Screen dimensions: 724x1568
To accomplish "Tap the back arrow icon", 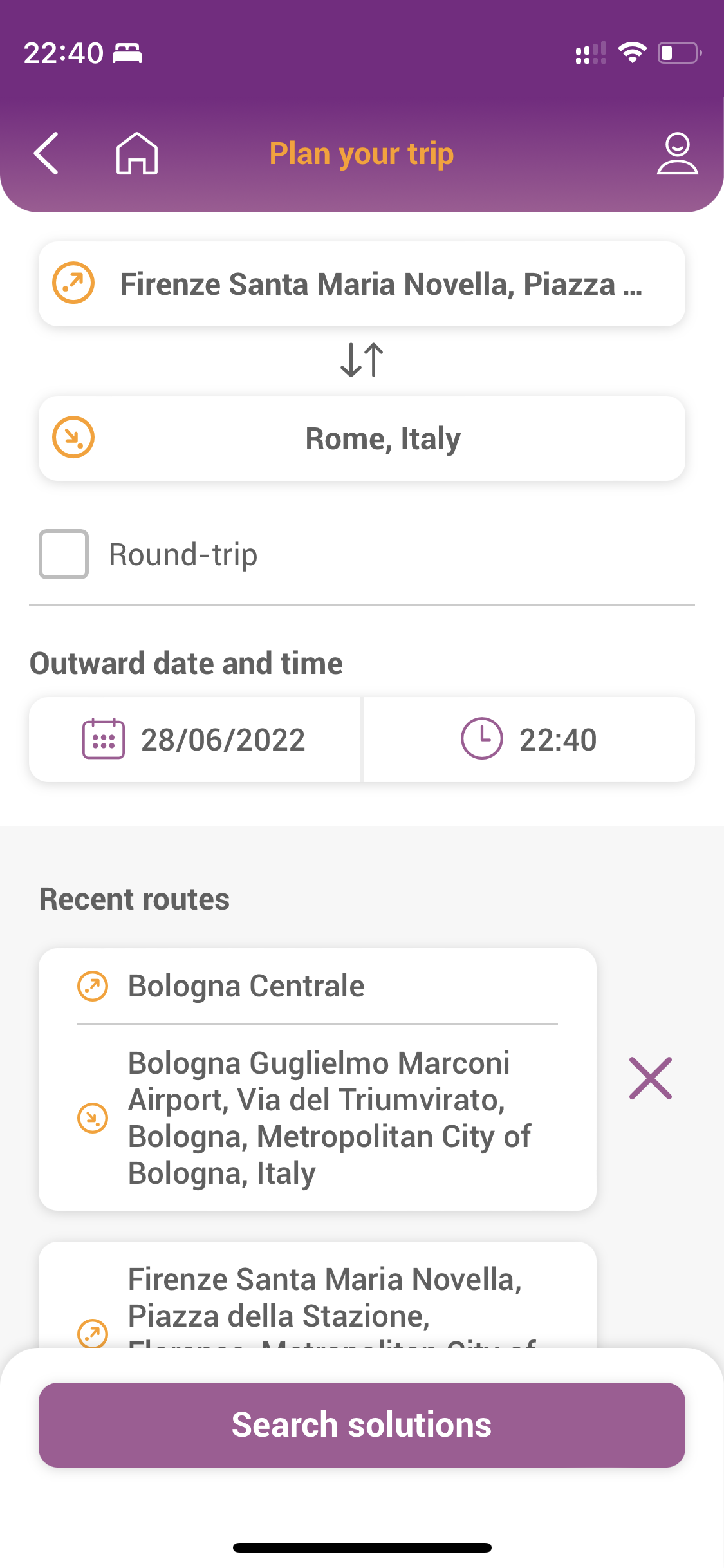I will (x=46, y=153).
